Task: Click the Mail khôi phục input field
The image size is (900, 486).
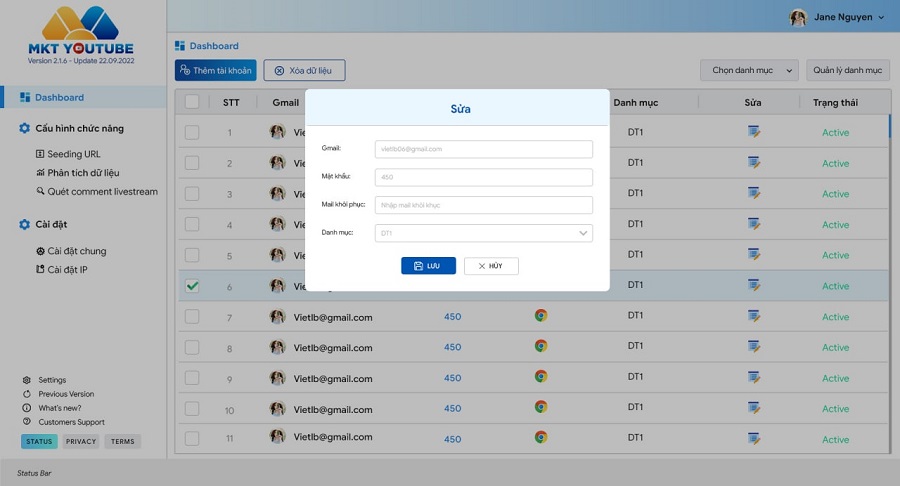Action: [x=483, y=205]
